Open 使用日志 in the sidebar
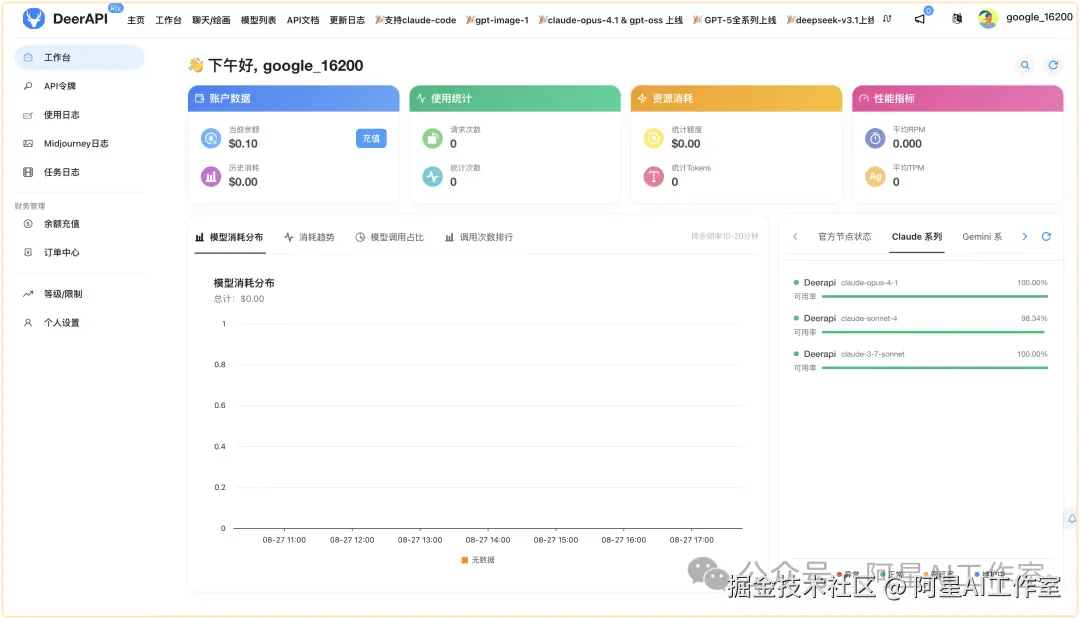This screenshot has width=1080, height=619. [x=80, y=115]
